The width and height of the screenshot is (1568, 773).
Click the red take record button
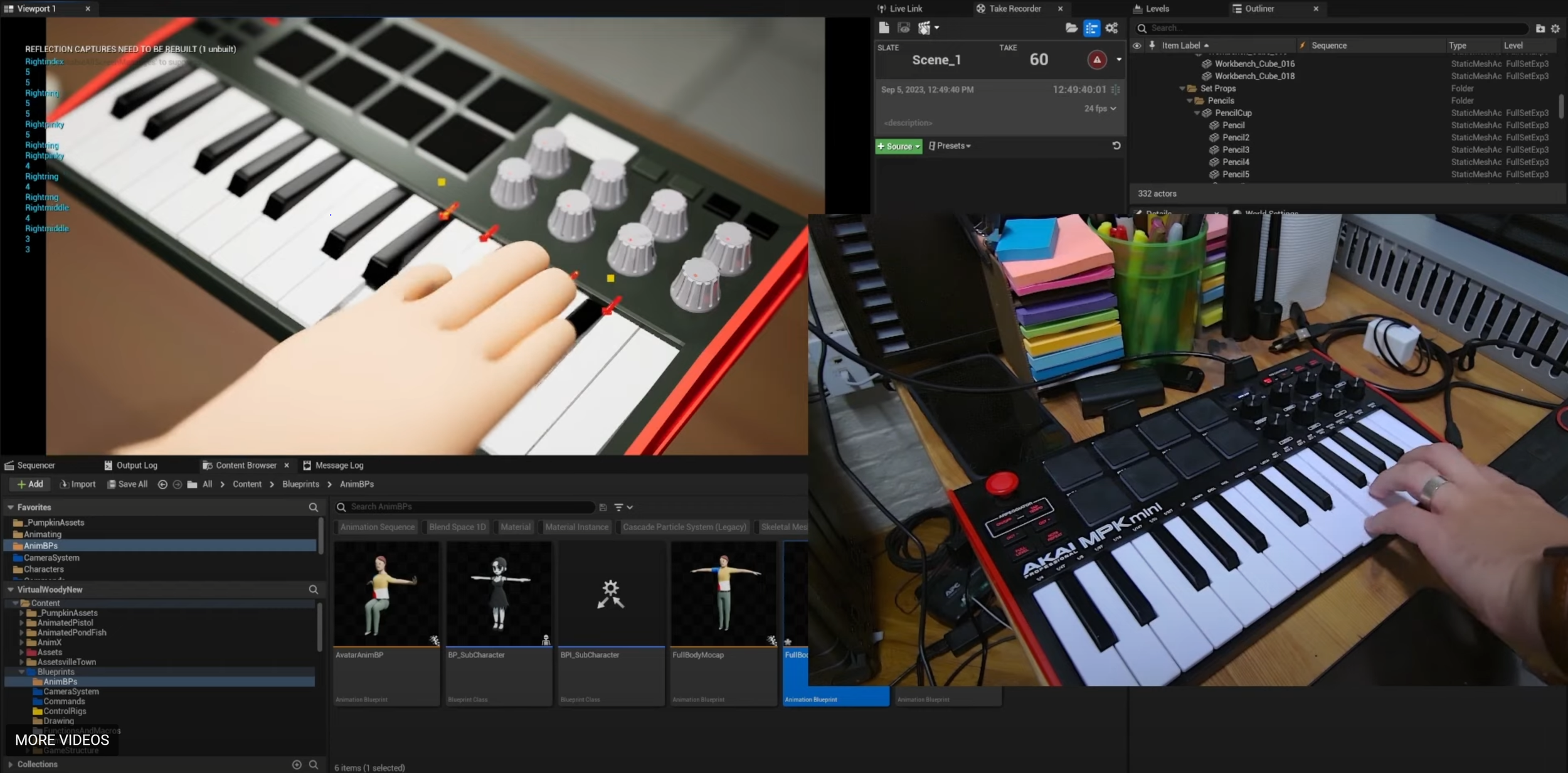pyautogui.click(x=1096, y=60)
